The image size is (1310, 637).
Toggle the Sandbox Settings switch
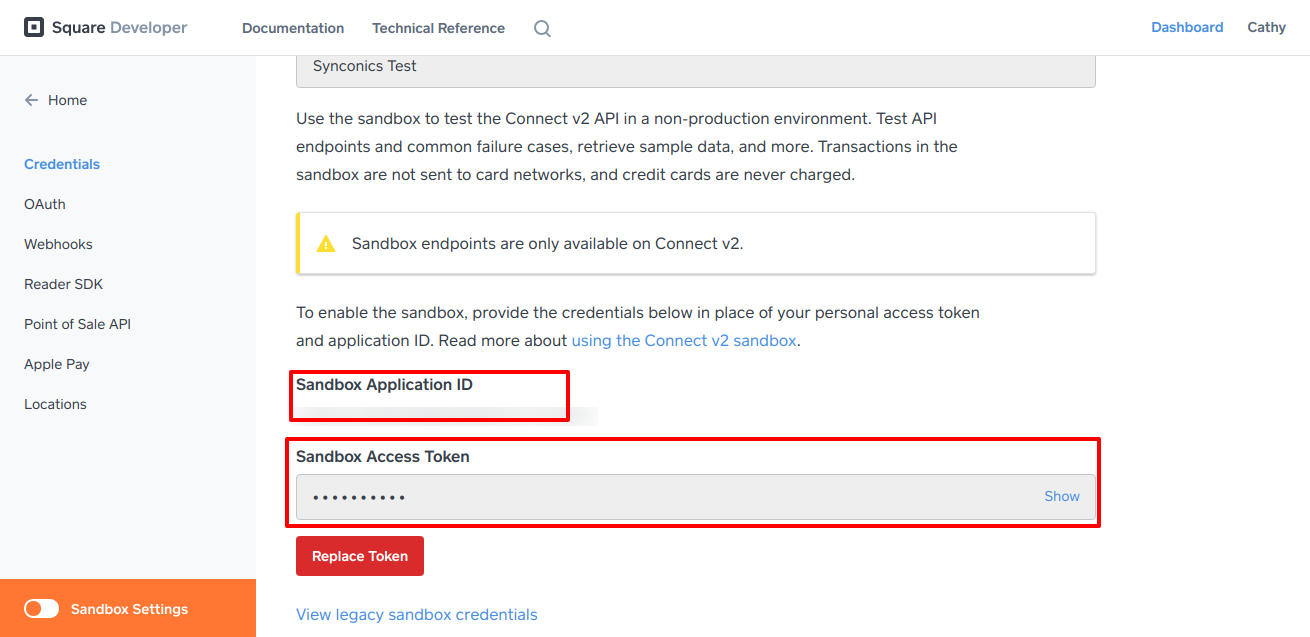pos(42,609)
